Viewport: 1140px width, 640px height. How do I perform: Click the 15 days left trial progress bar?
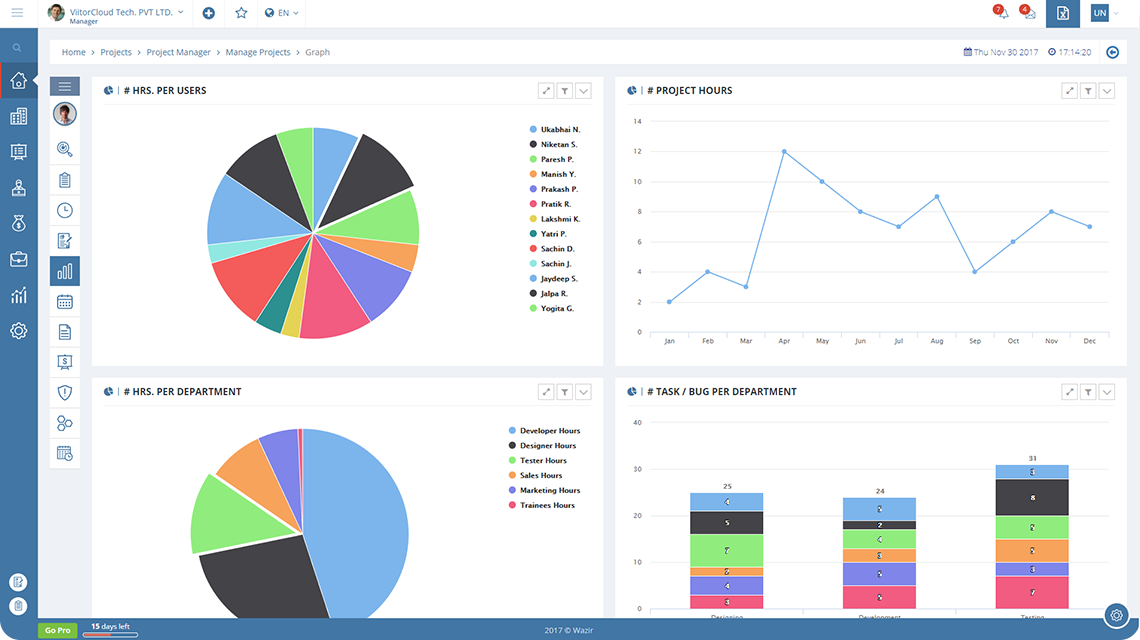pos(111,635)
